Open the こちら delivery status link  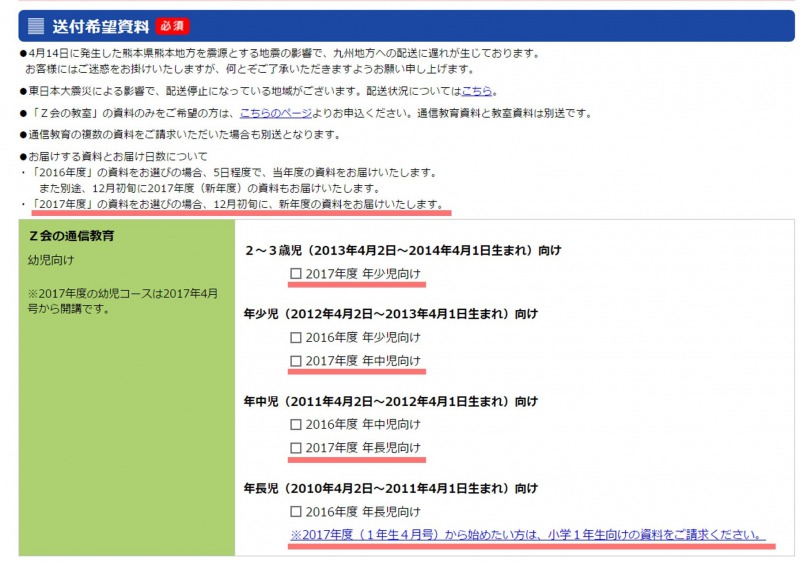click(x=477, y=91)
